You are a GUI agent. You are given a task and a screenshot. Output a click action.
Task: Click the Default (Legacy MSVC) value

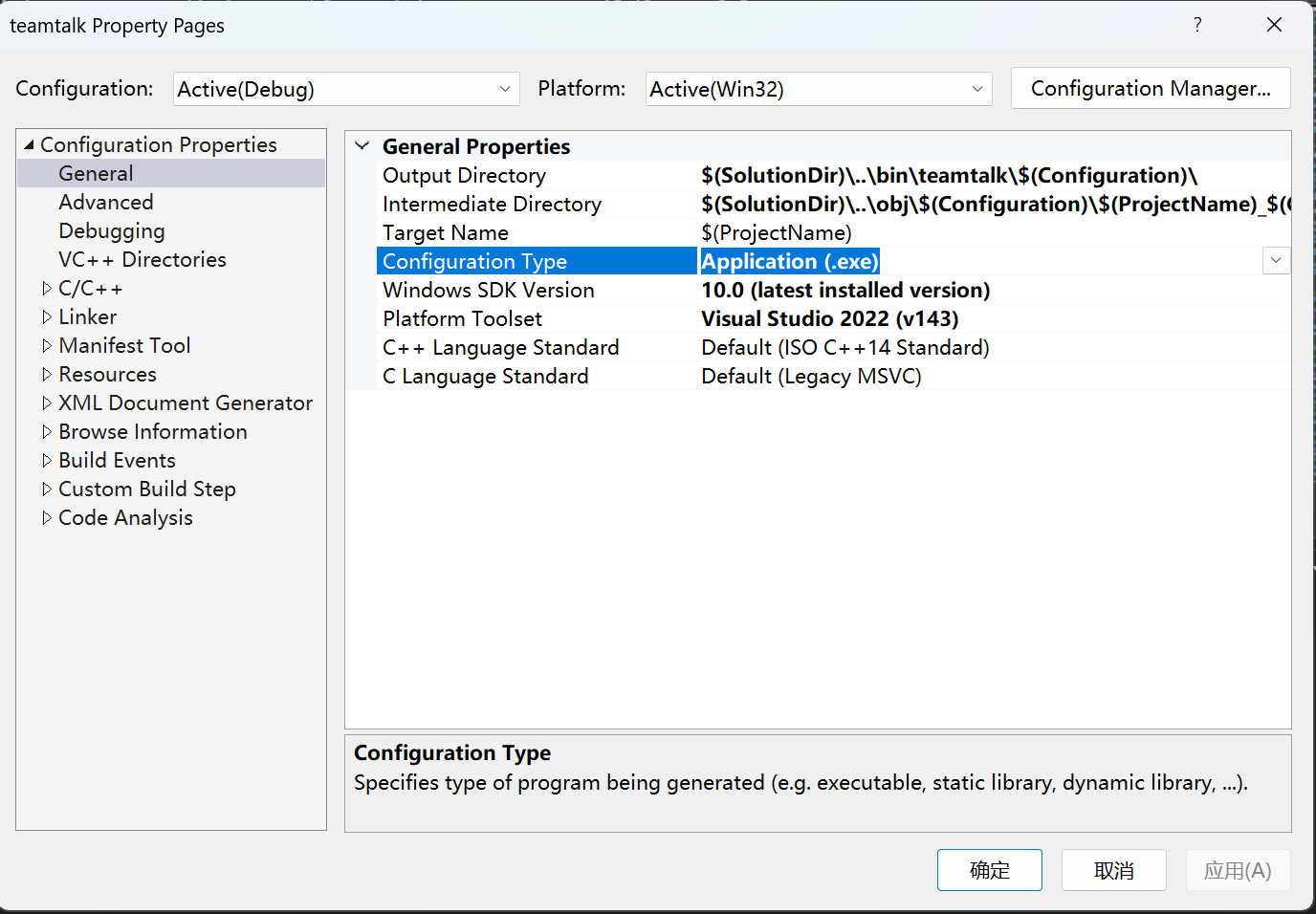tap(811, 376)
